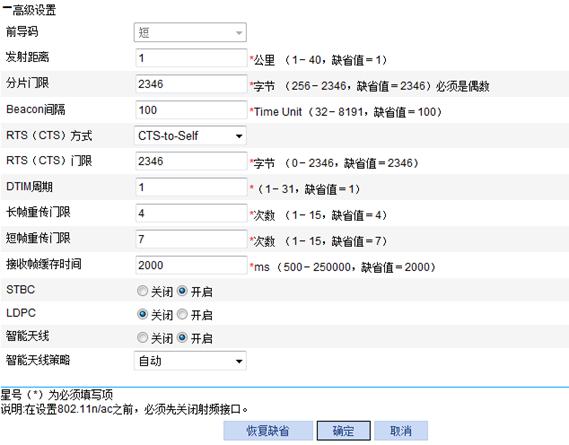Viewport: 569px width, 445px height.
Task: Focus the RTS（CTS）门限 input field
Action: coord(191,161)
